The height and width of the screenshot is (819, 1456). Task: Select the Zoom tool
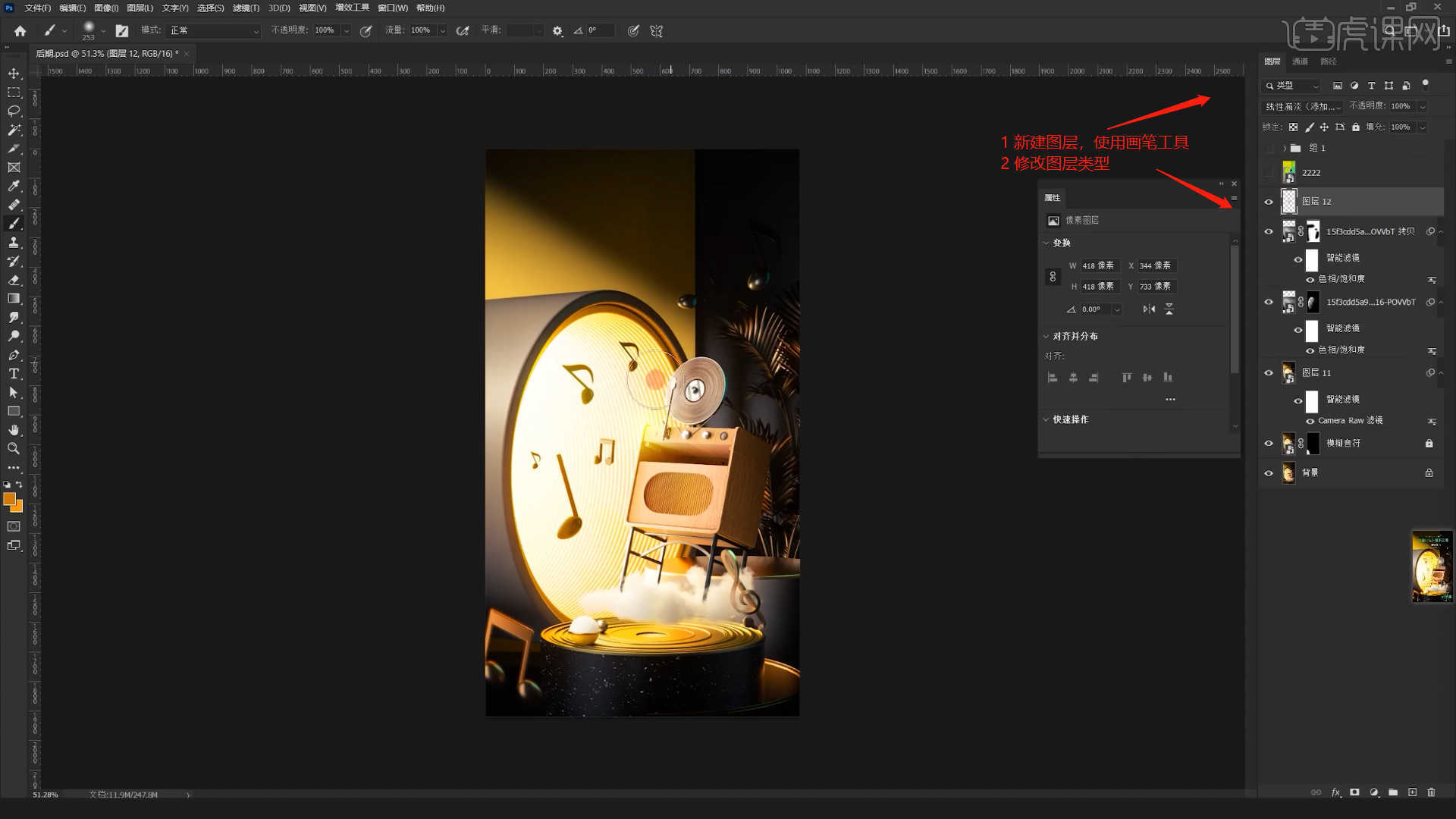coord(14,448)
